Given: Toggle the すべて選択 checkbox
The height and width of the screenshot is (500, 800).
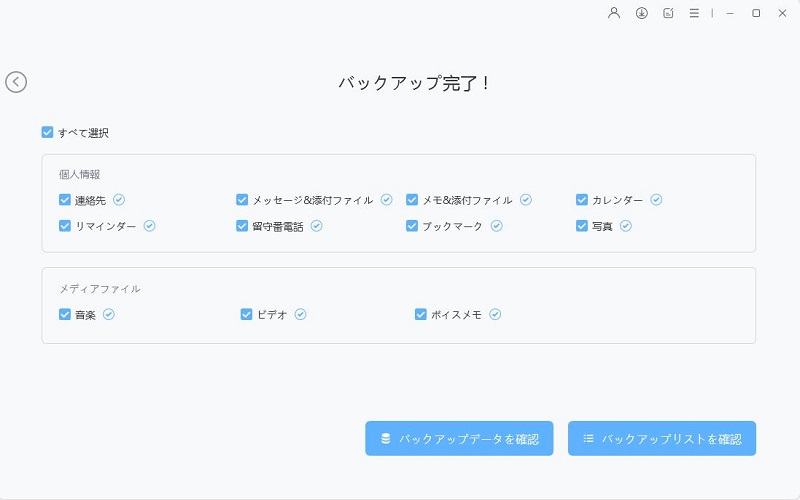Looking at the screenshot, I should [47, 132].
